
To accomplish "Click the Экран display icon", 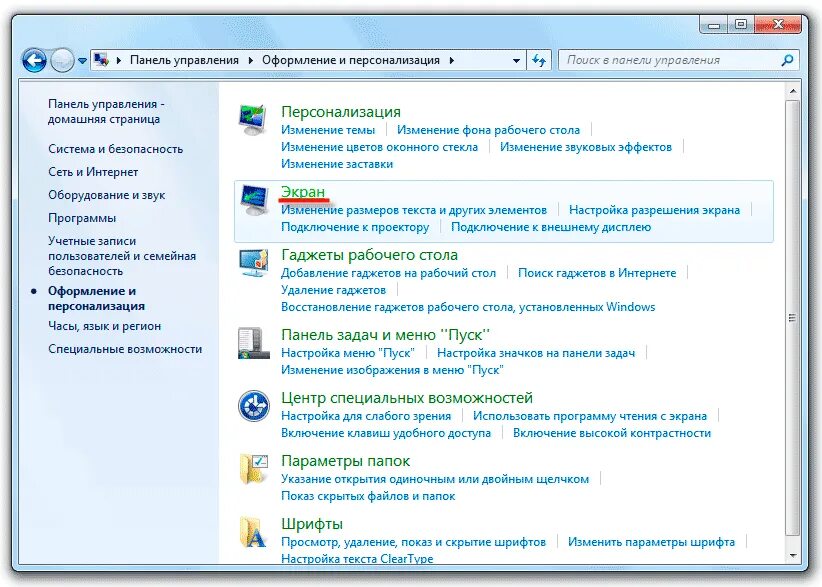I will pos(254,200).
